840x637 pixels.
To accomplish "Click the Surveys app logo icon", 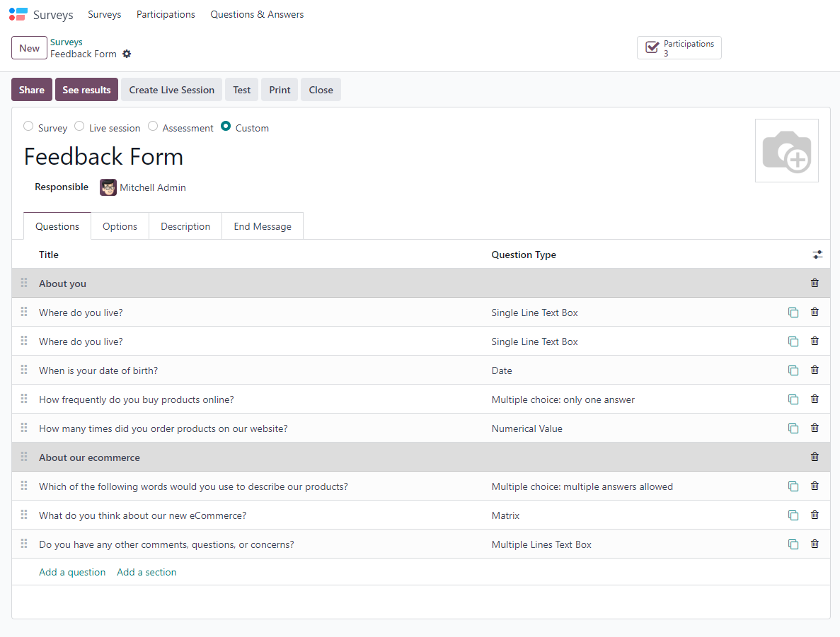I will [18, 15].
